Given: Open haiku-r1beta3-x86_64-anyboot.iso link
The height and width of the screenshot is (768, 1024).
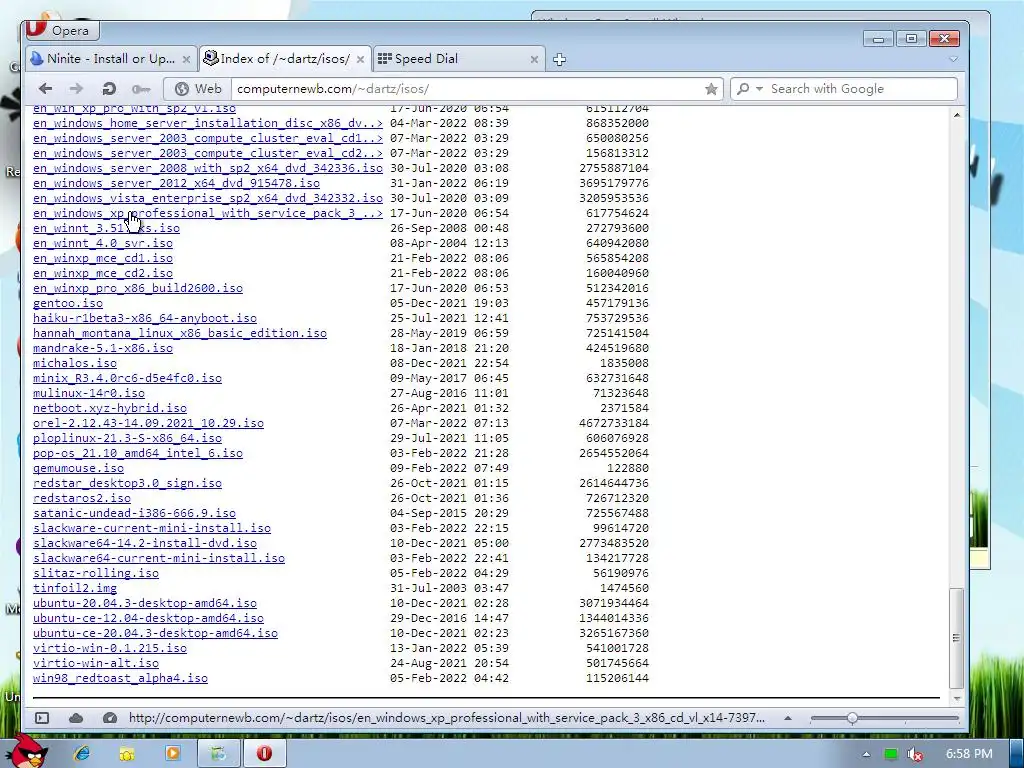Looking at the screenshot, I should [145, 318].
